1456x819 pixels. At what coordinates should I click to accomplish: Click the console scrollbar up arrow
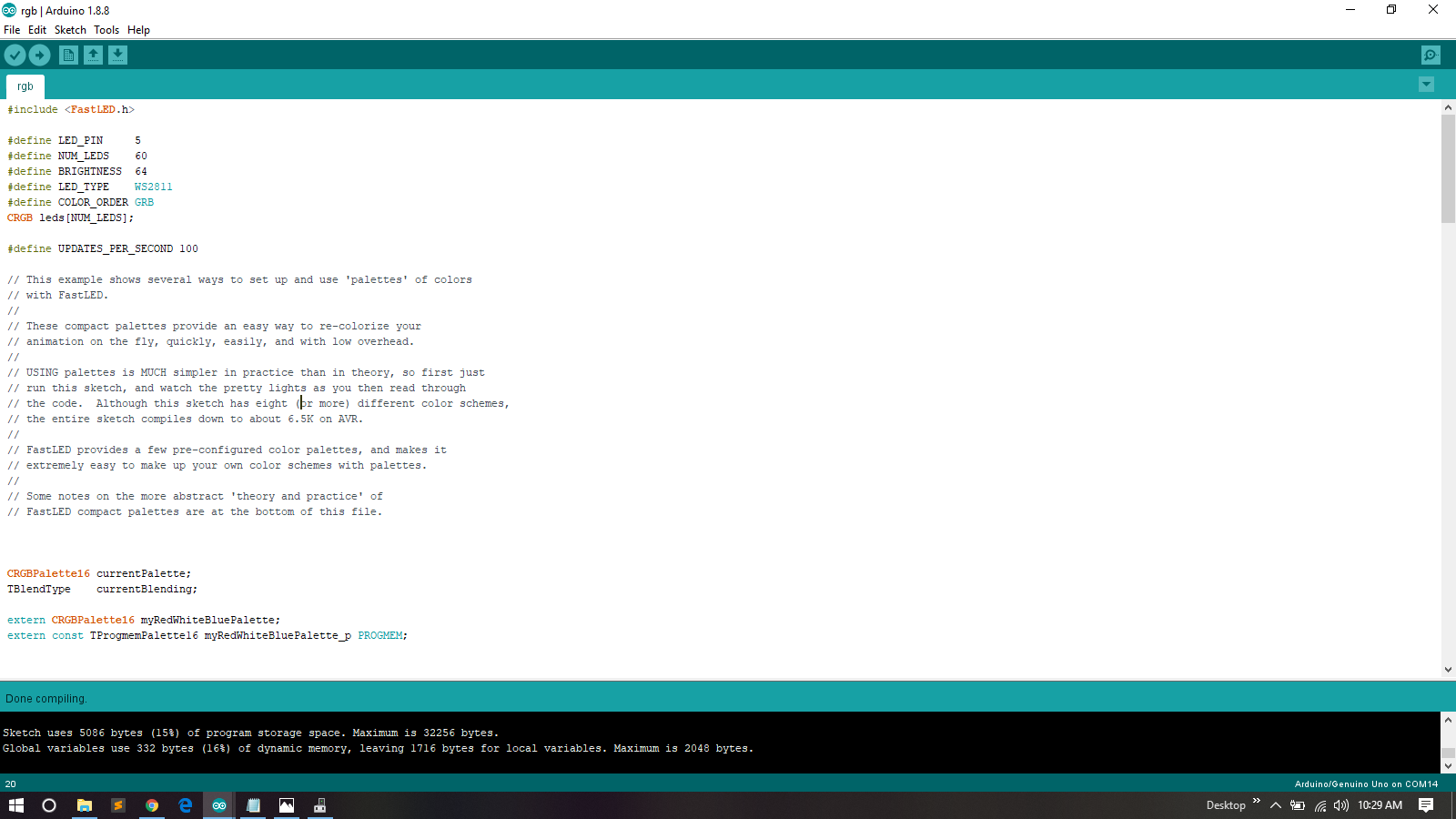click(x=1448, y=720)
